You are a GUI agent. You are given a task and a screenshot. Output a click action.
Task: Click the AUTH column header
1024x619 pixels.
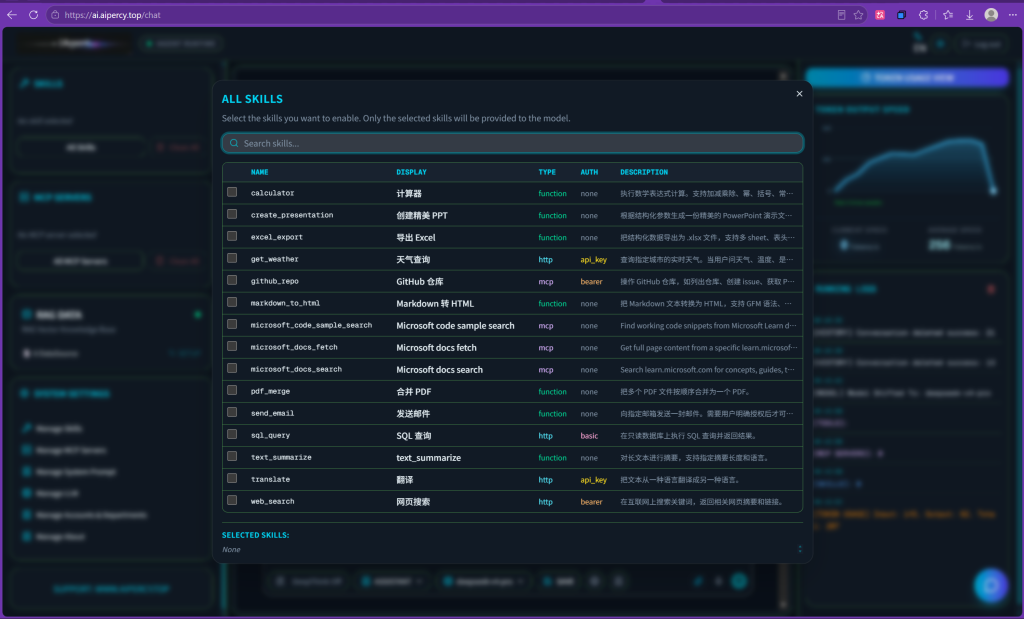[x=589, y=172]
